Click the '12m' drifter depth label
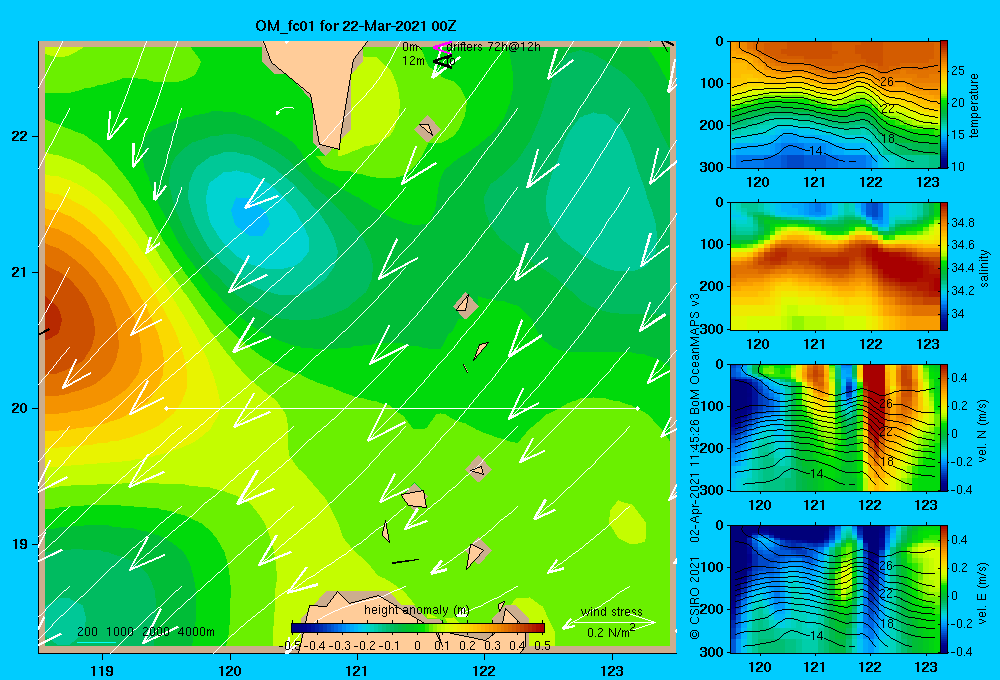Viewport: 1000px width, 680px height. click(x=413, y=61)
